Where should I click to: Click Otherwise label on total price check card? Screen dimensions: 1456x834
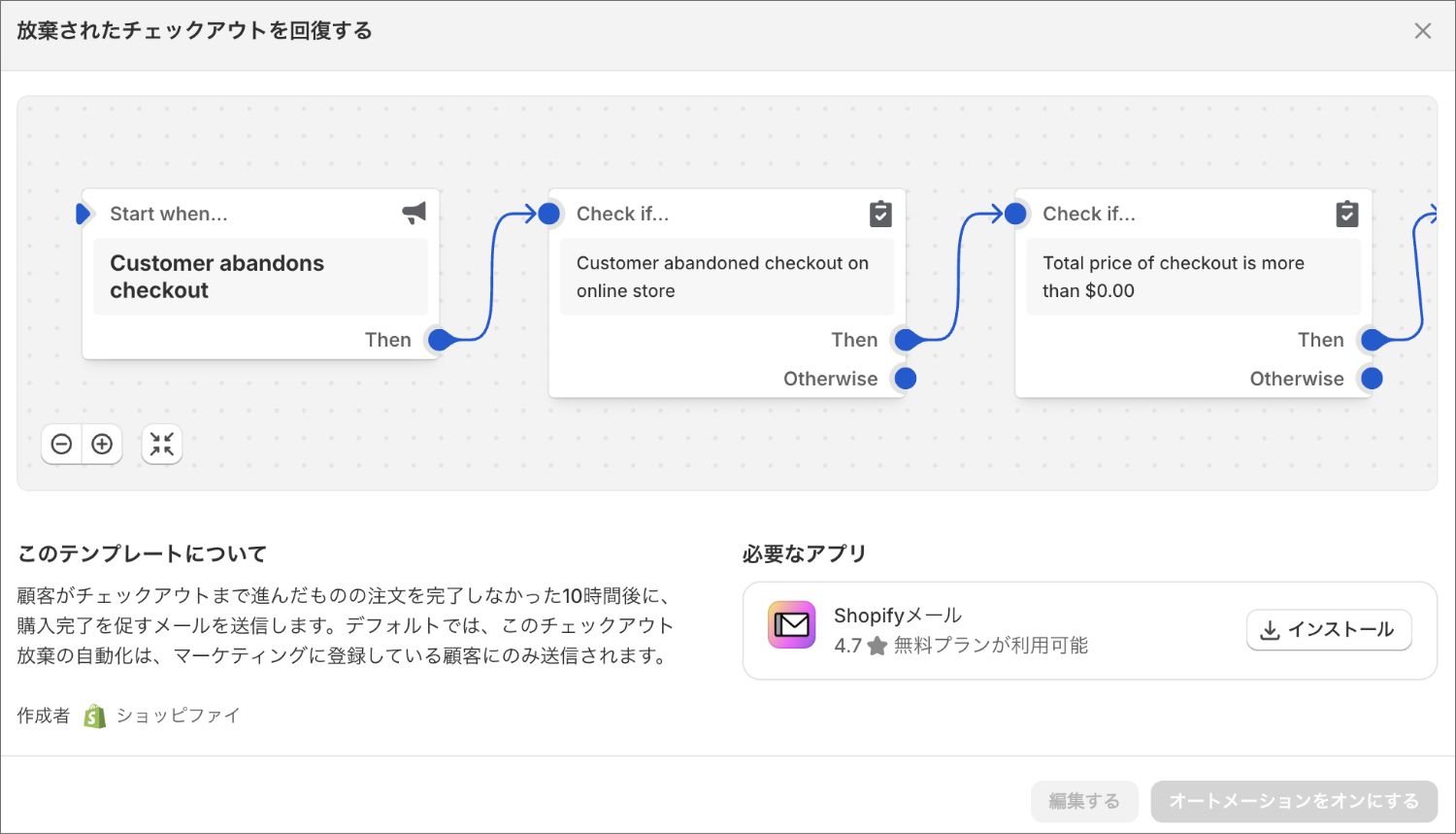click(1297, 379)
